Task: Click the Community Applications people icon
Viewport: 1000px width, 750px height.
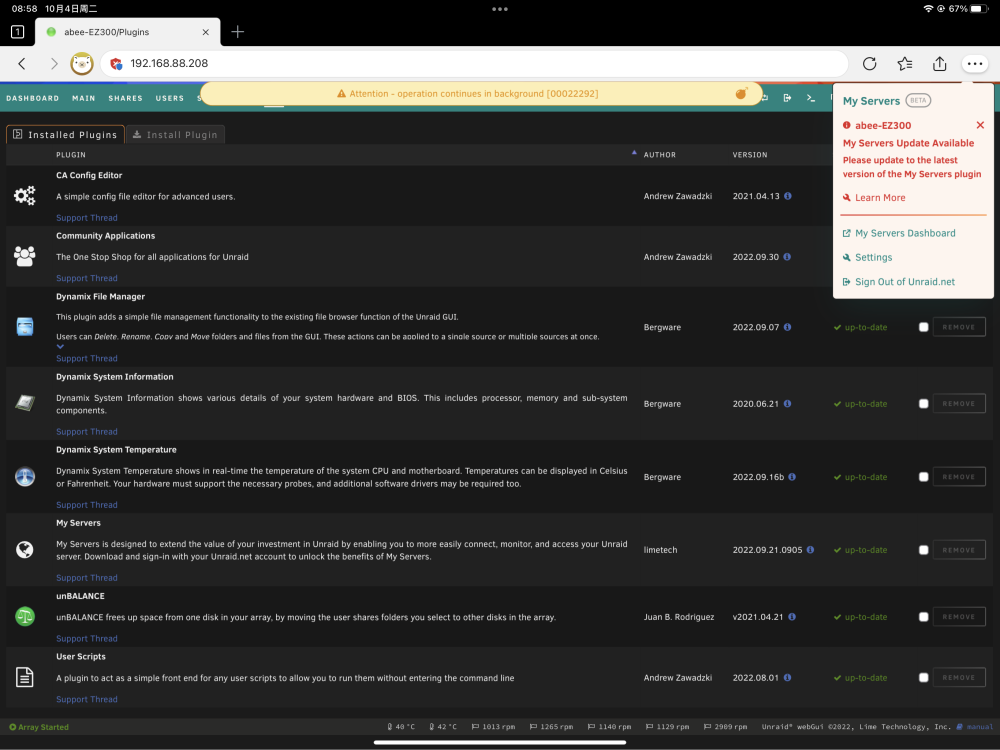Action: click(25, 256)
